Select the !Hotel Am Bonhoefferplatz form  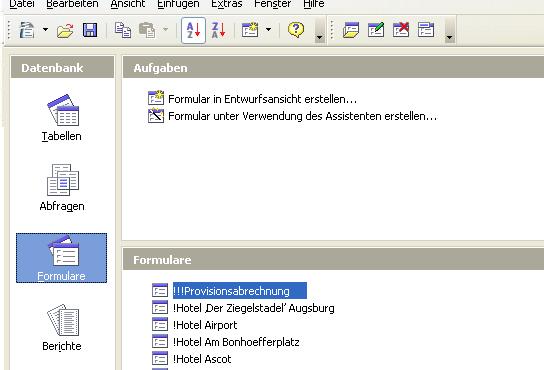click(236, 342)
